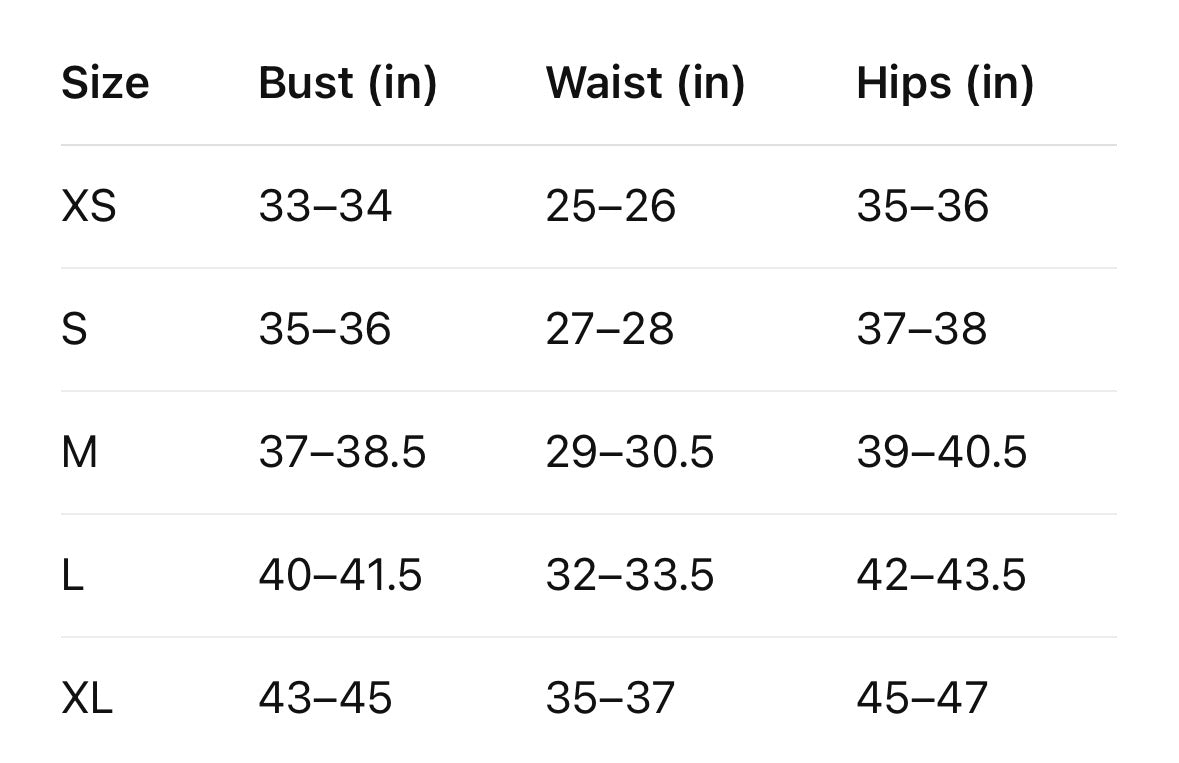Click the M hips value 39–40.5
The image size is (1179, 763).
(x=942, y=452)
